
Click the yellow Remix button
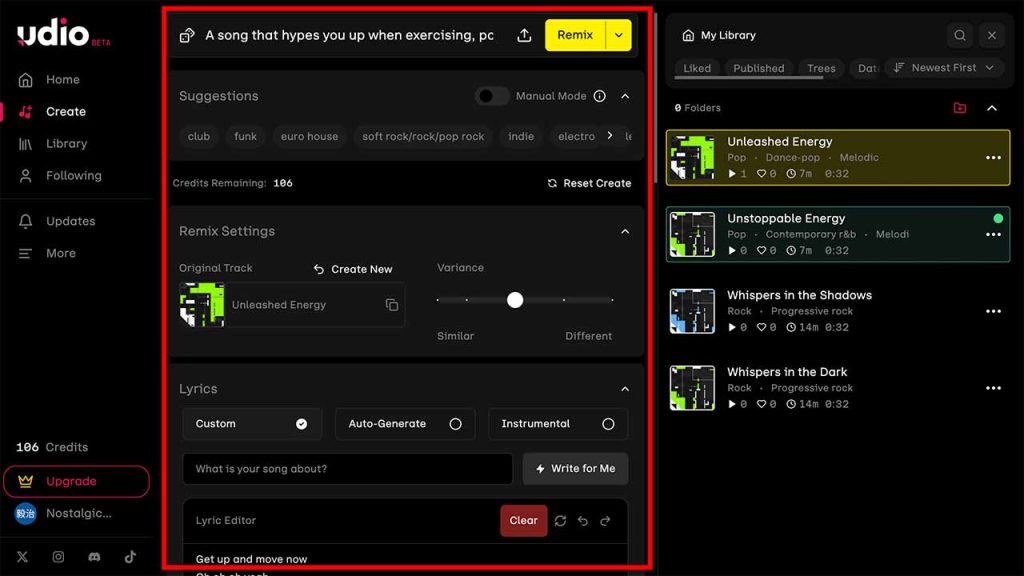(575, 35)
